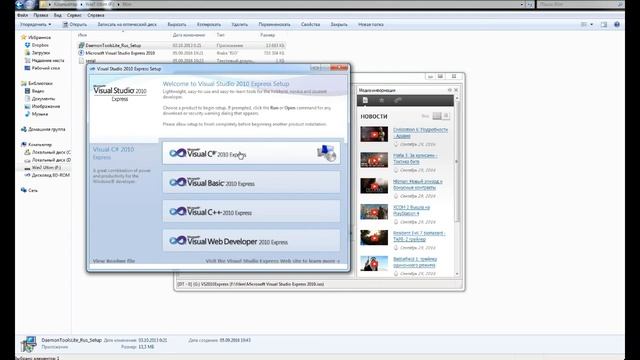This screenshot has width=640, height=360.
Task: Click Удалить in the Explorer toolbar
Action: tap(240, 24)
